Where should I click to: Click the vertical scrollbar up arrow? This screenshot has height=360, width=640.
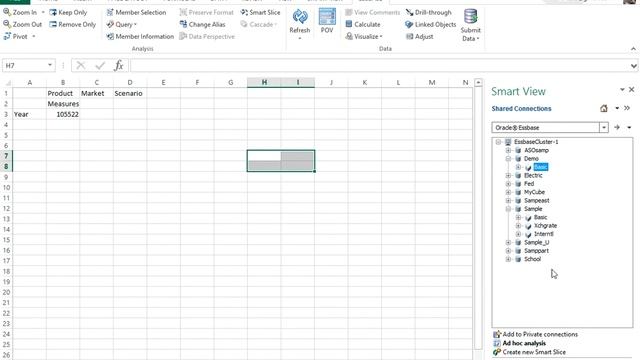click(x=478, y=82)
